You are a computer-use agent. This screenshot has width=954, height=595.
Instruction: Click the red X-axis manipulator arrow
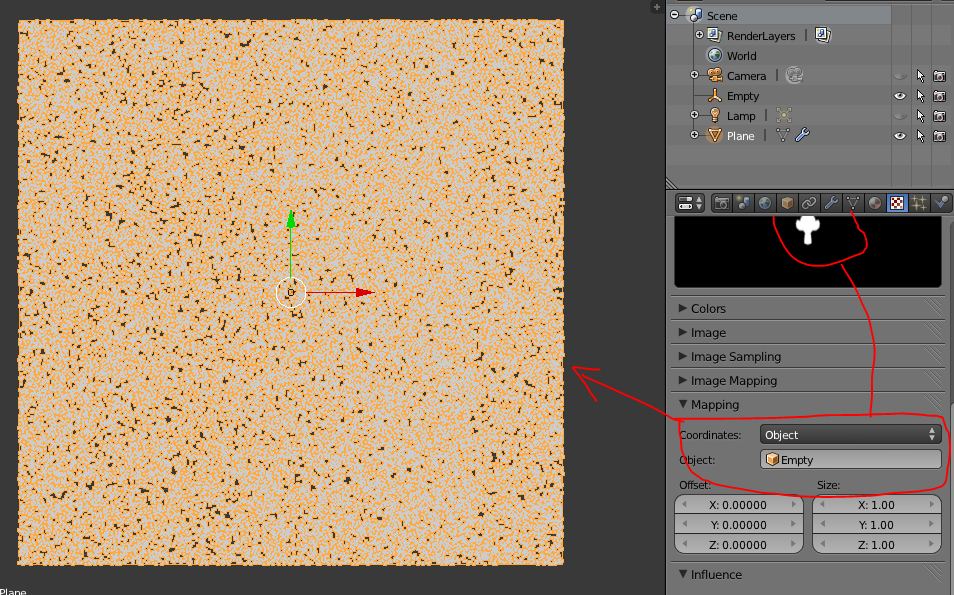(364, 293)
